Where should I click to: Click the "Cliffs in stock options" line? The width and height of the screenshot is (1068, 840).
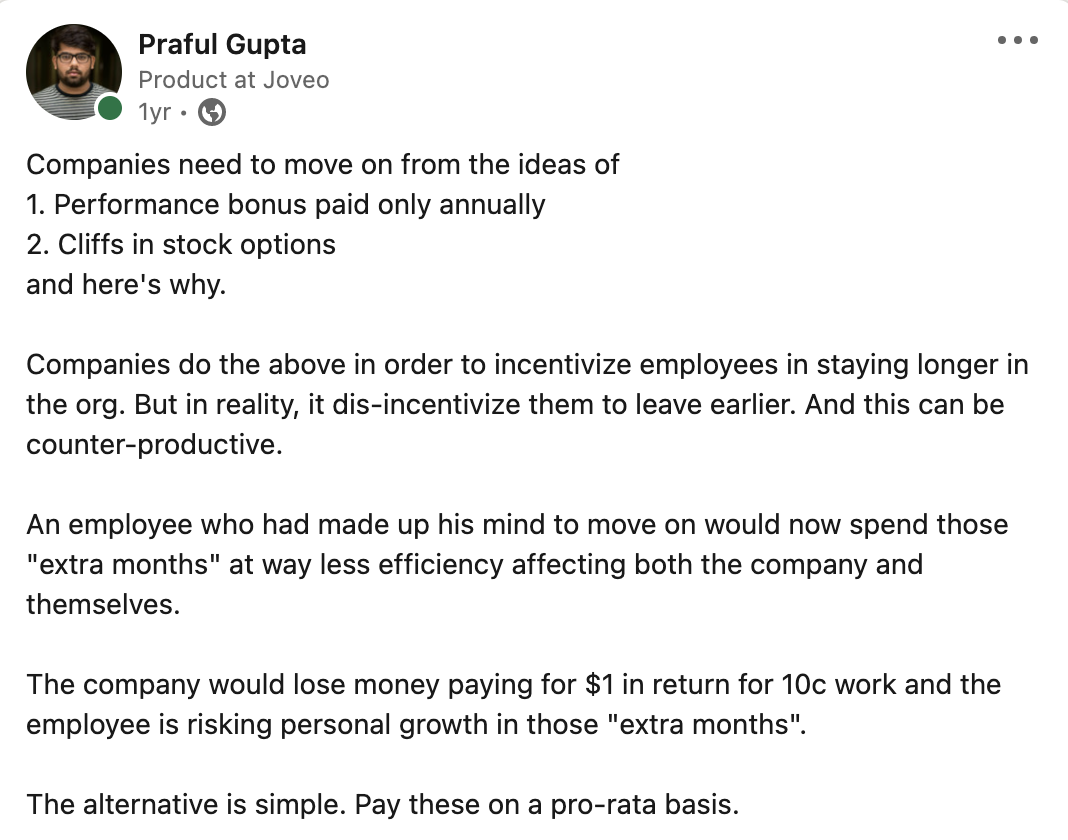[194, 245]
